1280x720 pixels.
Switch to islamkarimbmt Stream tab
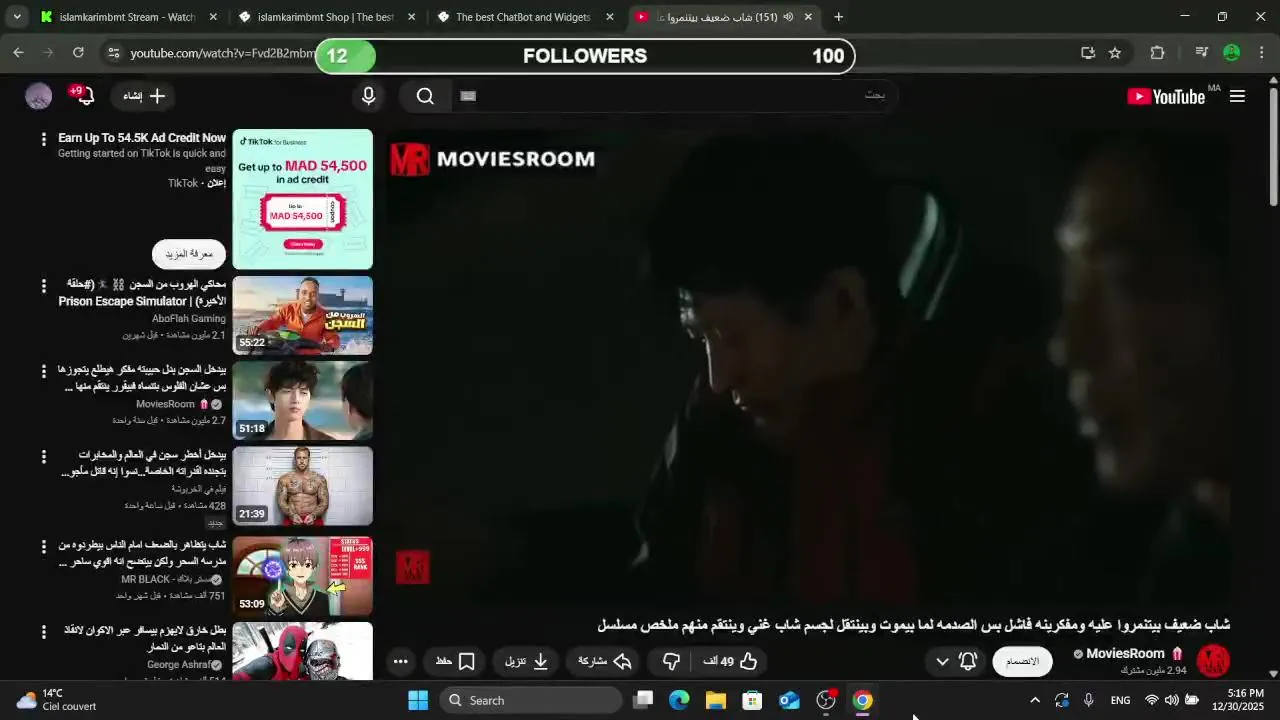pyautogui.click(x=127, y=17)
